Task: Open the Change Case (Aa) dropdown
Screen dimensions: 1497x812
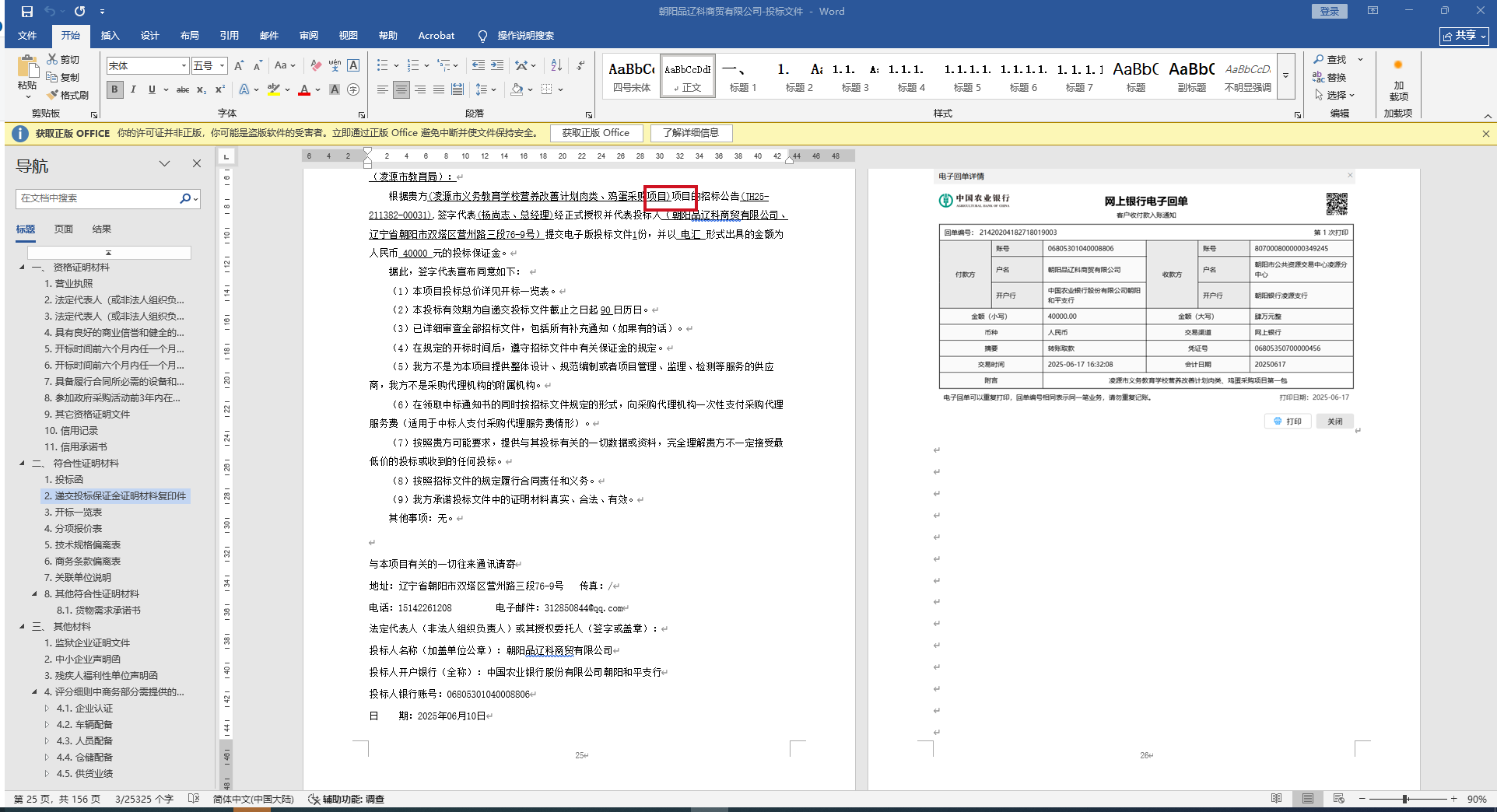Action: [285, 66]
